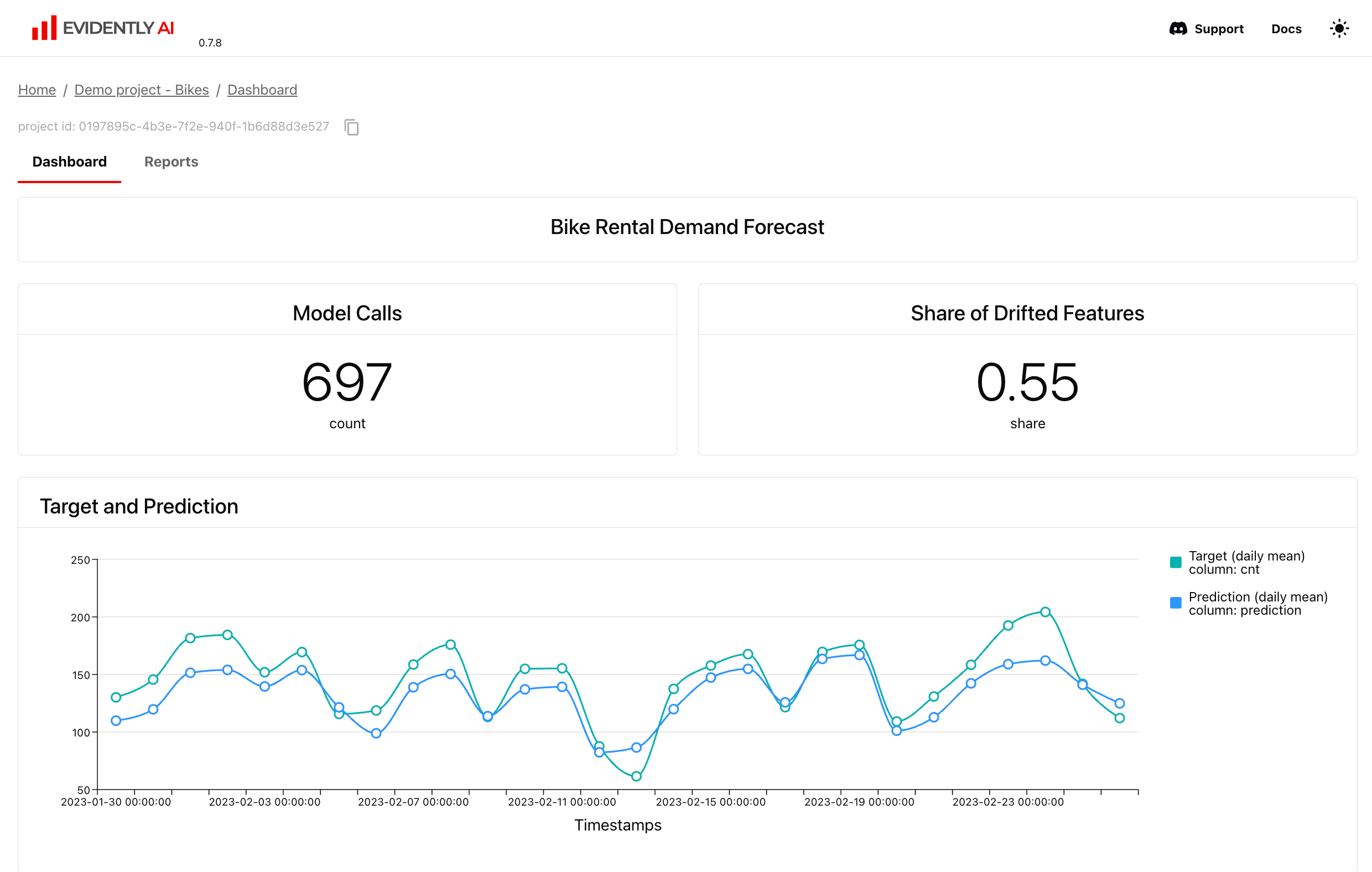Image resolution: width=1372 pixels, height=872 pixels.
Task: Toggle the light/dark theme sun icon
Action: click(1339, 29)
